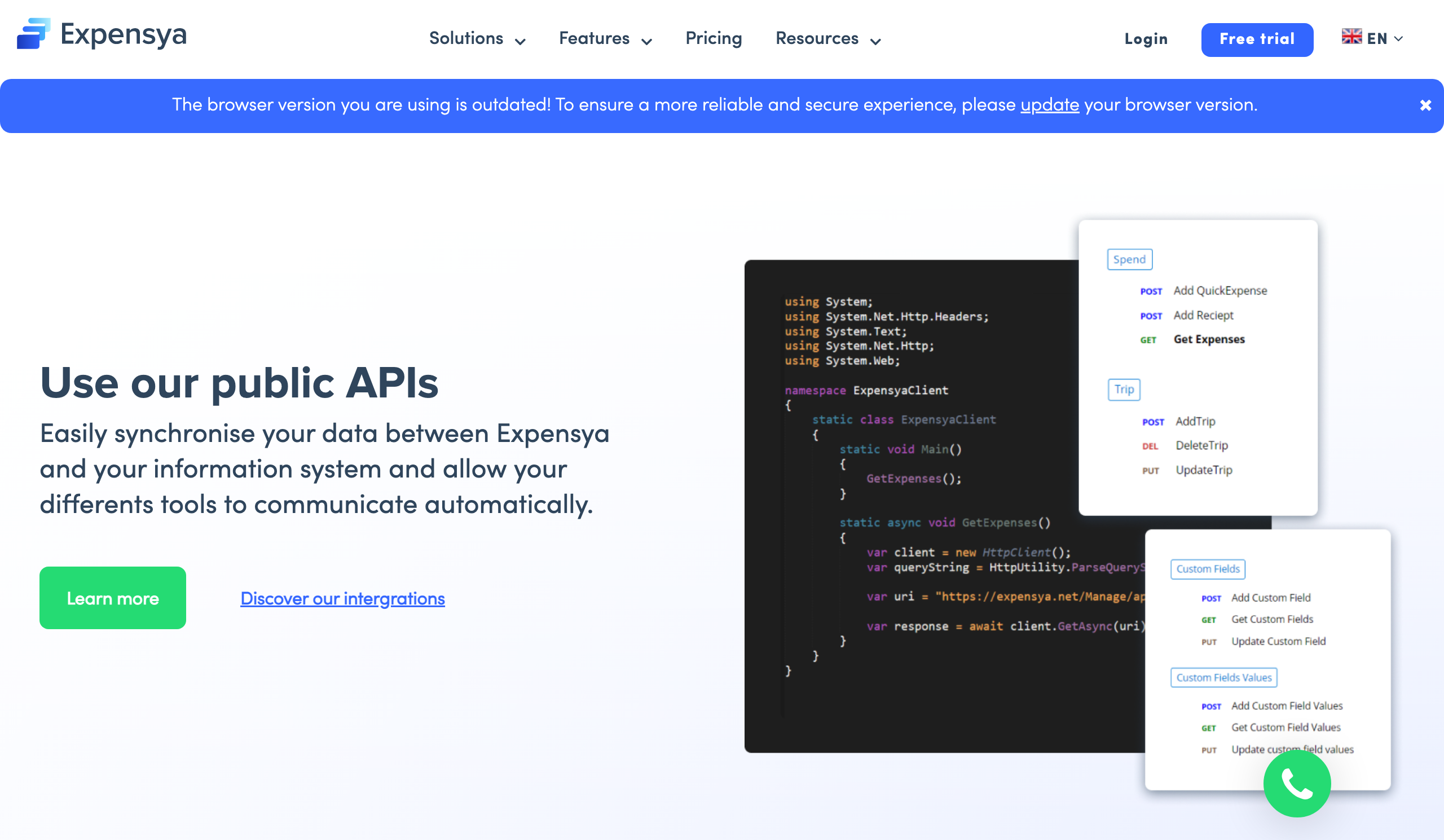Expand the Solutions menu
Screen dimensions: 1444x840
tap(477, 39)
